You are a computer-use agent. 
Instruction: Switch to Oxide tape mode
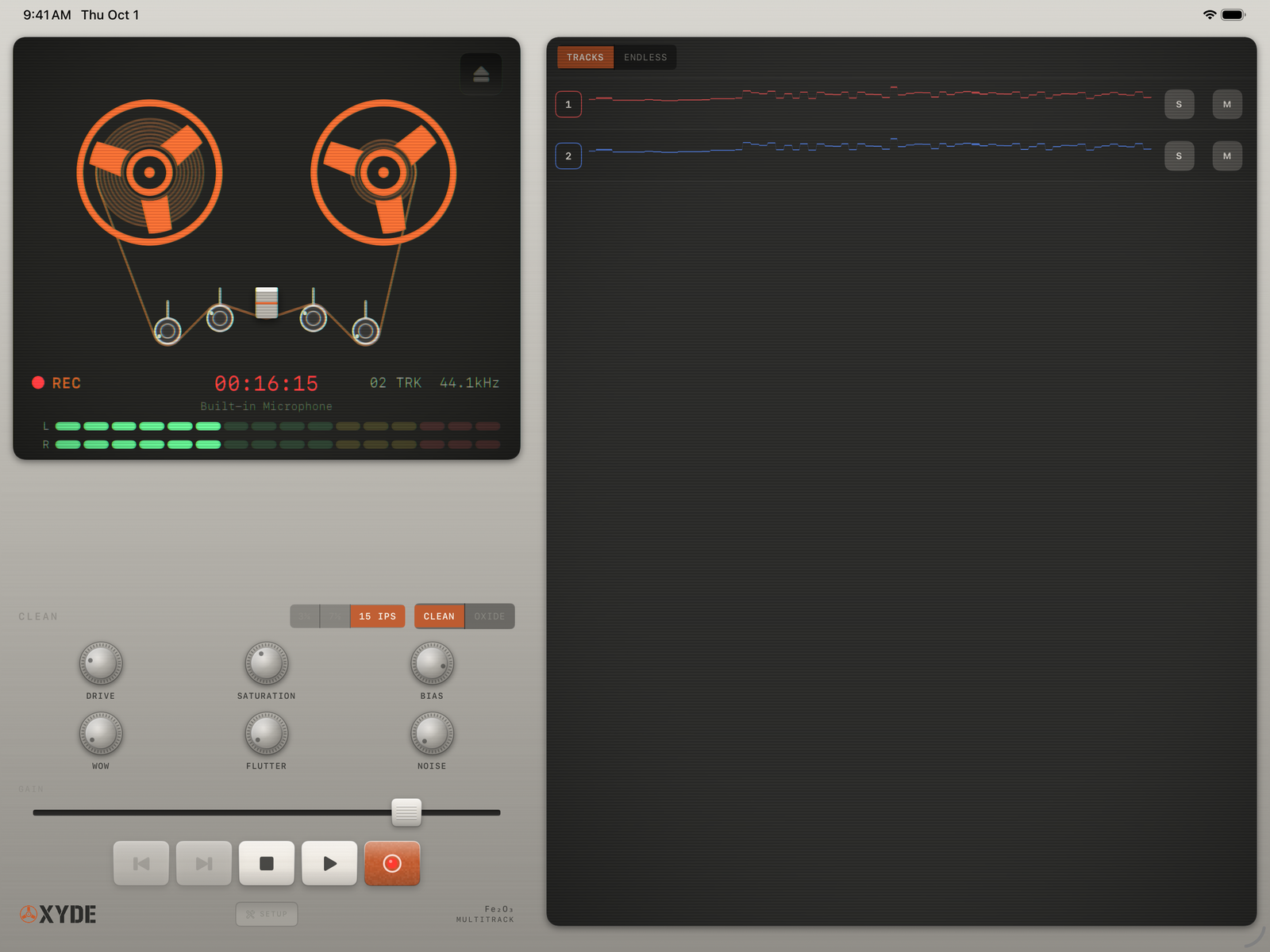[x=490, y=616]
